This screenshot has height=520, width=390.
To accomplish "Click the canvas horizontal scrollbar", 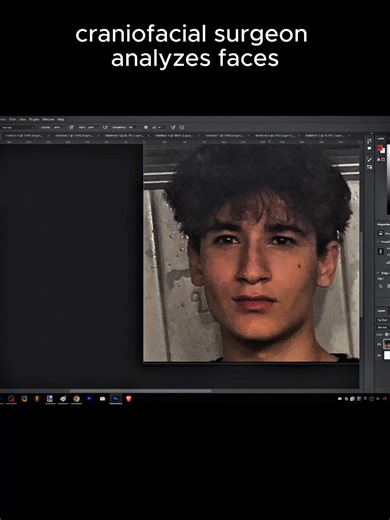I will coord(140,390).
